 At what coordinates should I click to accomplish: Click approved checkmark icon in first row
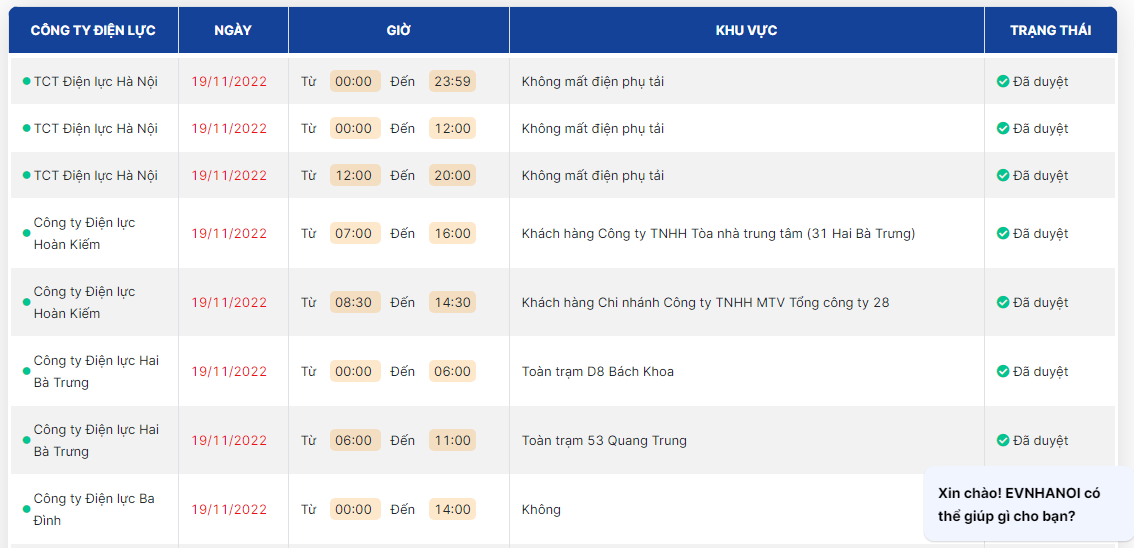click(1003, 81)
